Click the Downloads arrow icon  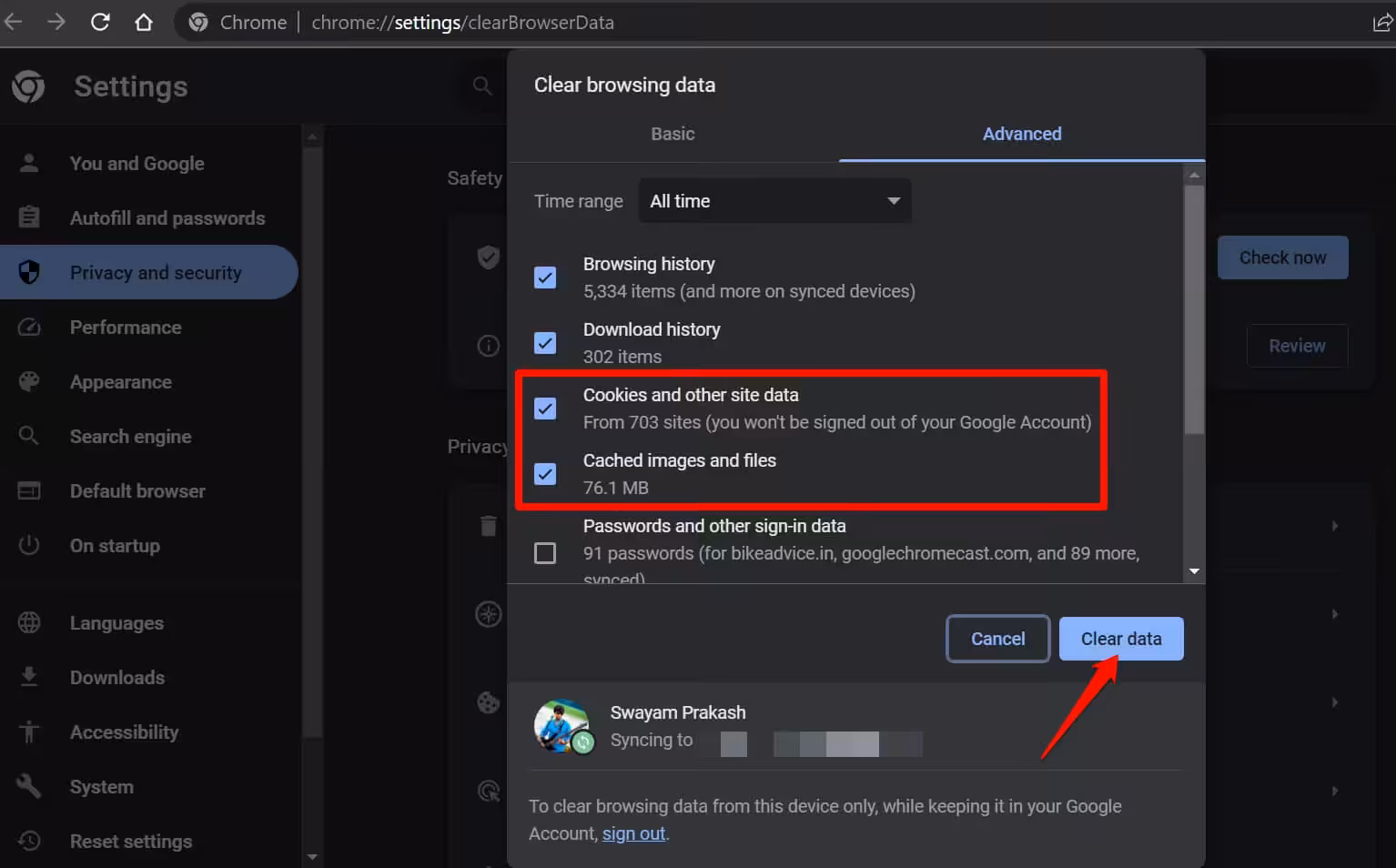(29, 677)
